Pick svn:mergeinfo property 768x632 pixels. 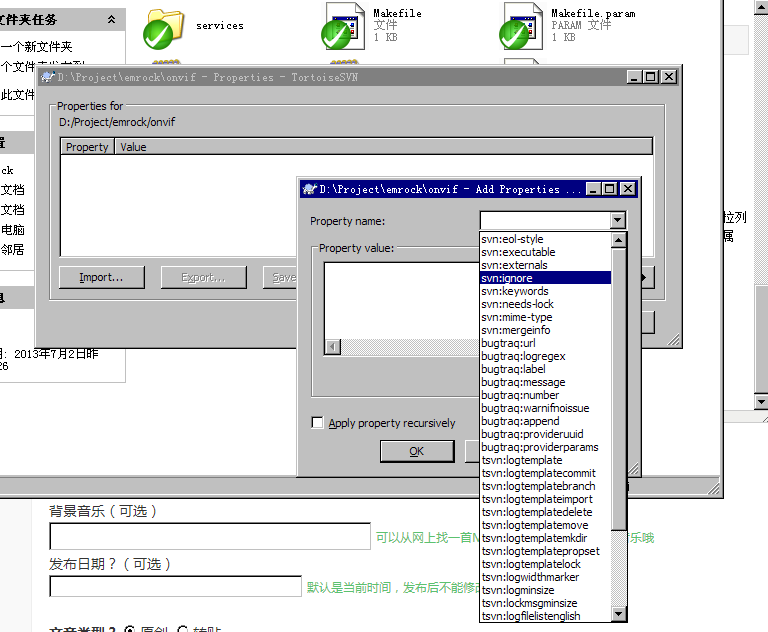(546, 330)
